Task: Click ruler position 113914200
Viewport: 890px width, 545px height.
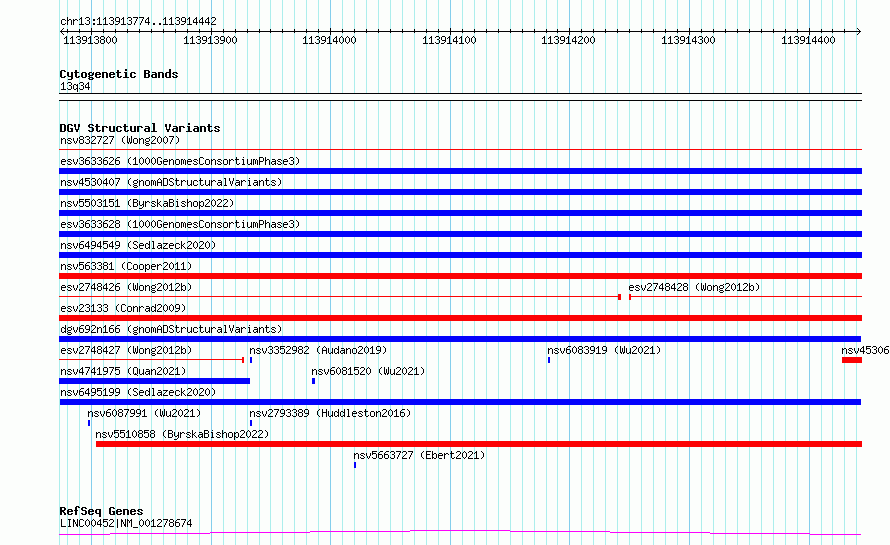Action: (x=568, y=40)
